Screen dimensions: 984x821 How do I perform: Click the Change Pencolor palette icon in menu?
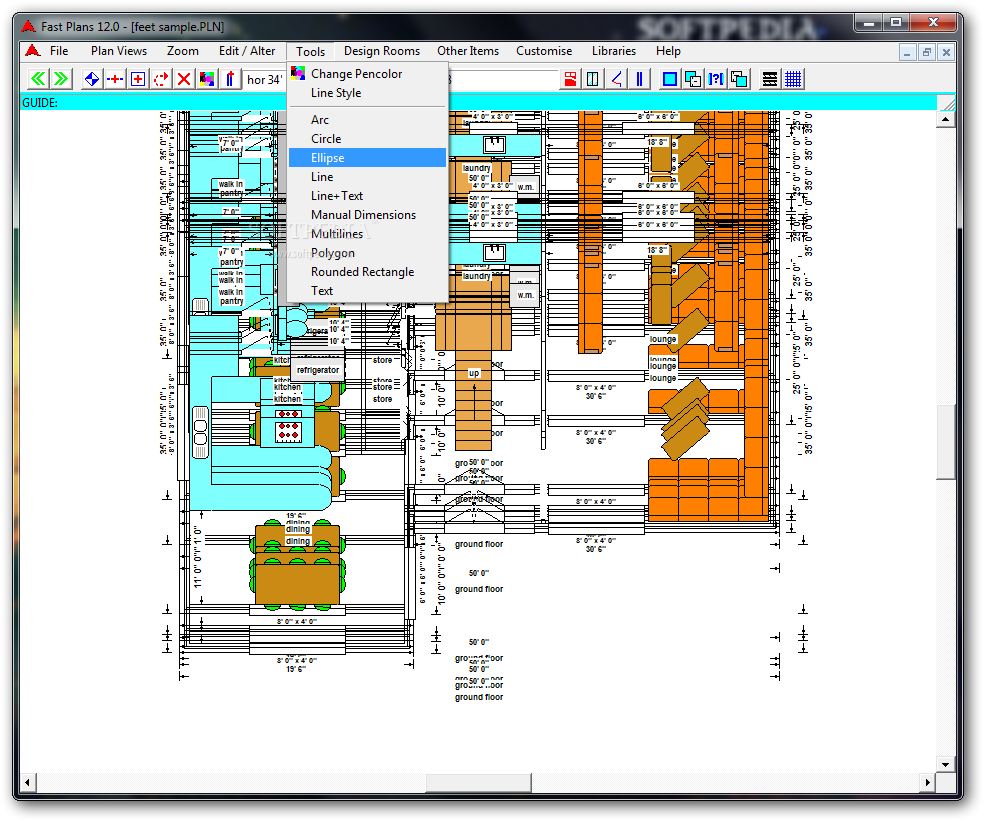(298, 73)
